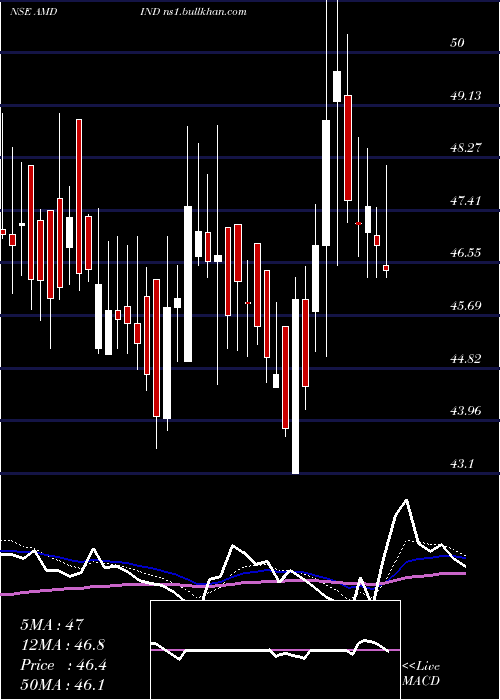
Task: Click the 'NSE AMD' ticker label
Action: click(x=33, y=11)
